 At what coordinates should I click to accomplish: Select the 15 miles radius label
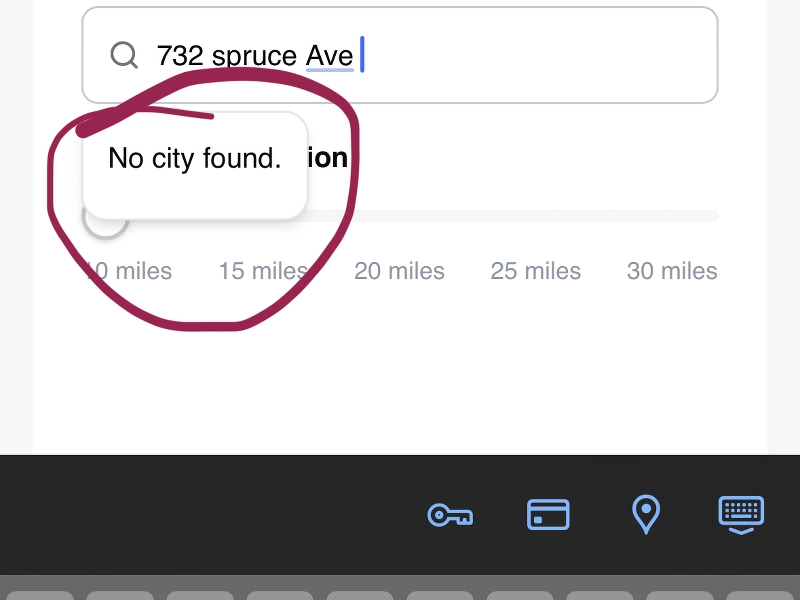click(x=263, y=271)
